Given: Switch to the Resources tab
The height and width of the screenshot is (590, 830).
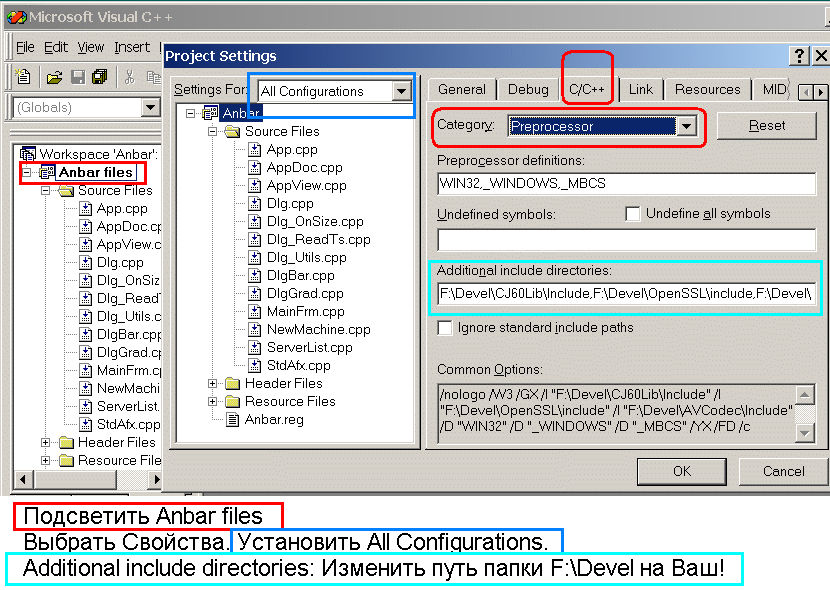Looking at the screenshot, I should click(x=707, y=89).
